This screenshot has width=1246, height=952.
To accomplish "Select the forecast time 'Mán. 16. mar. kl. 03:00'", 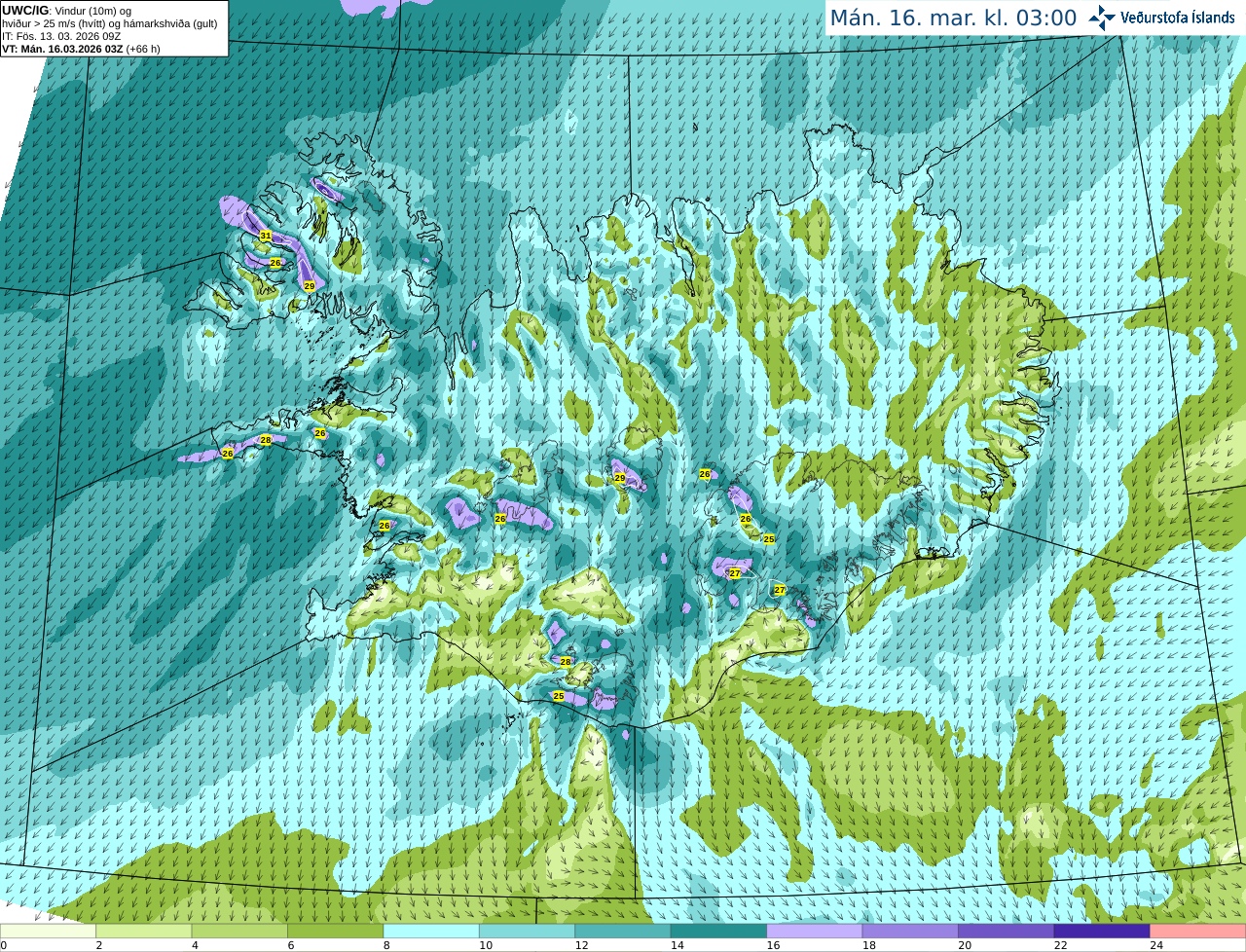I will [x=953, y=18].
